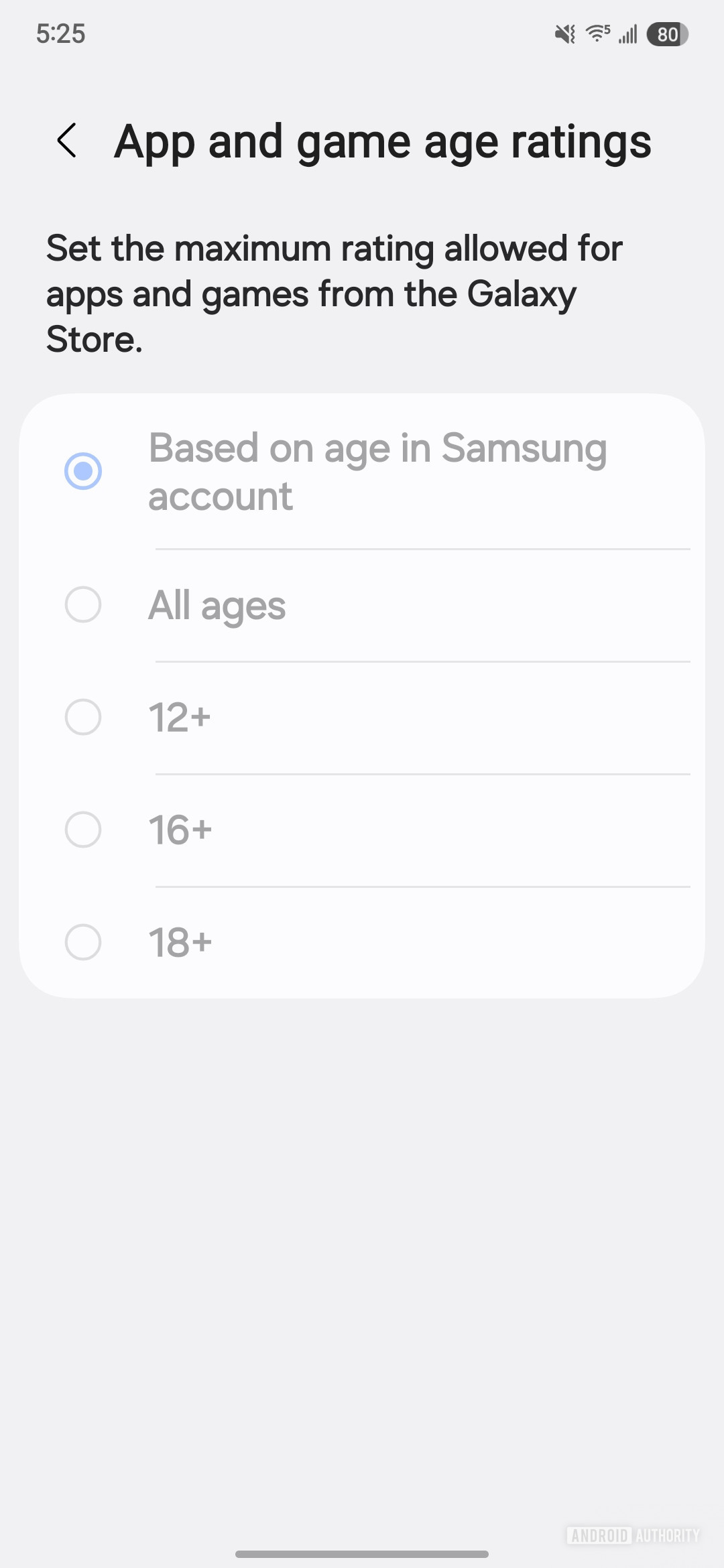This screenshot has height=1568, width=724.
Task: Tap the cellular signal strength icon
Action: point(628,34)
